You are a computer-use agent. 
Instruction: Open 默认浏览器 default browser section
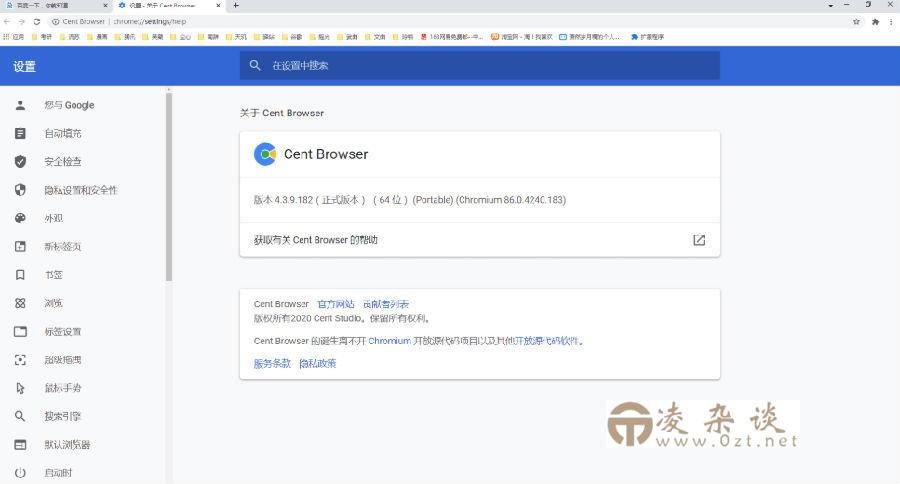(x=67, y=444)
